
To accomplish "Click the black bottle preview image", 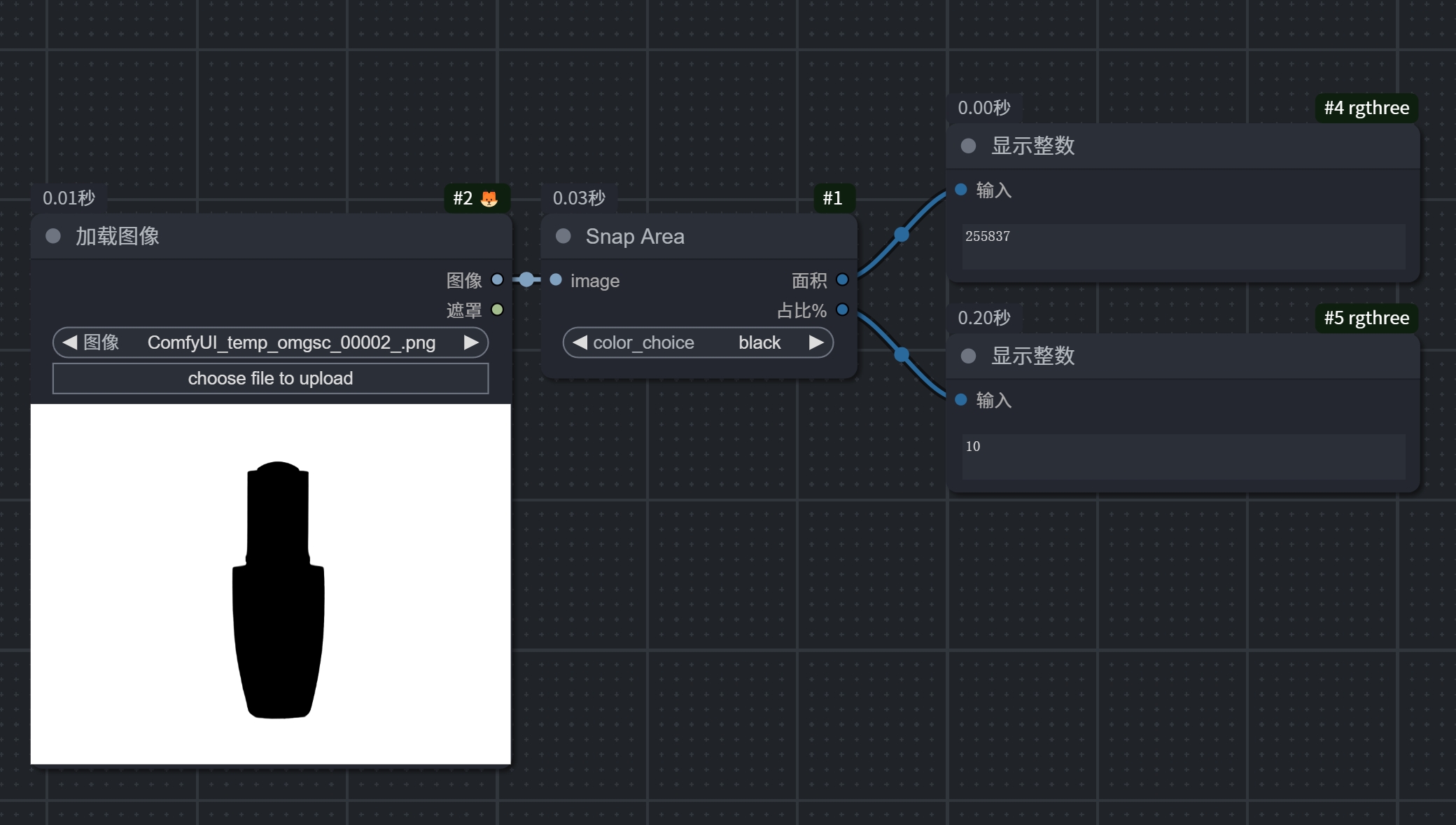I will tap(271, 584).
